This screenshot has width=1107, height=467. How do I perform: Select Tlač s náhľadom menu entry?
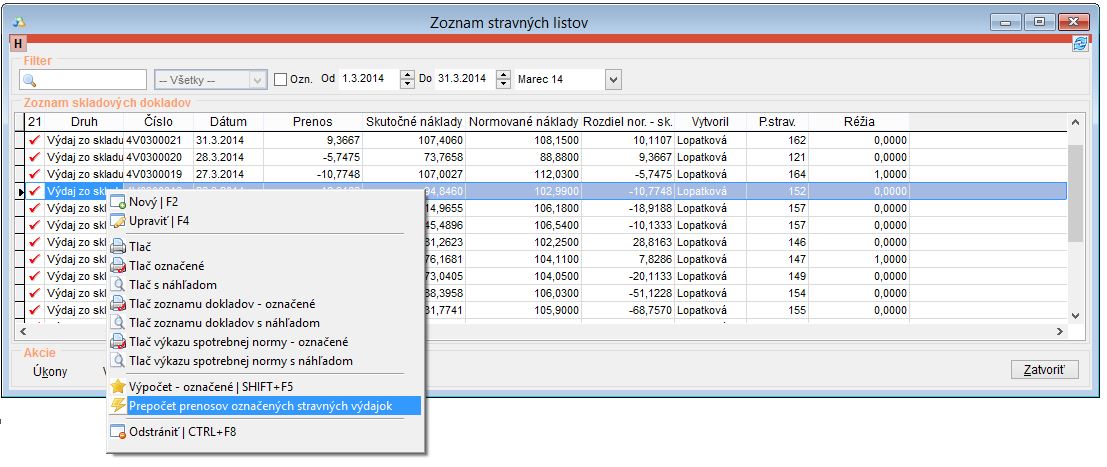click(x=173, y=285)
